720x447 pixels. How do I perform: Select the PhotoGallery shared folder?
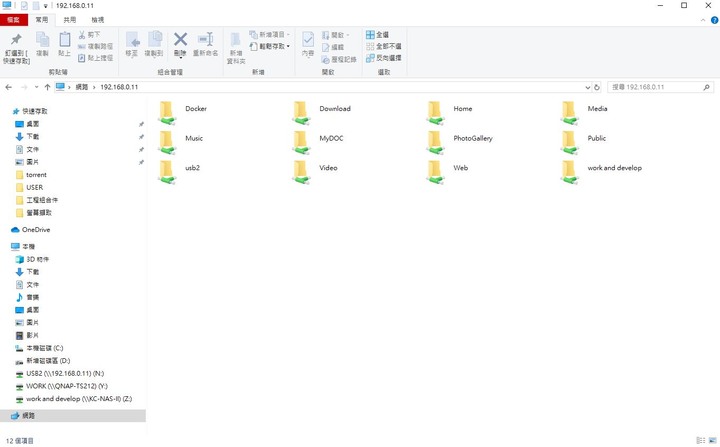459,142
